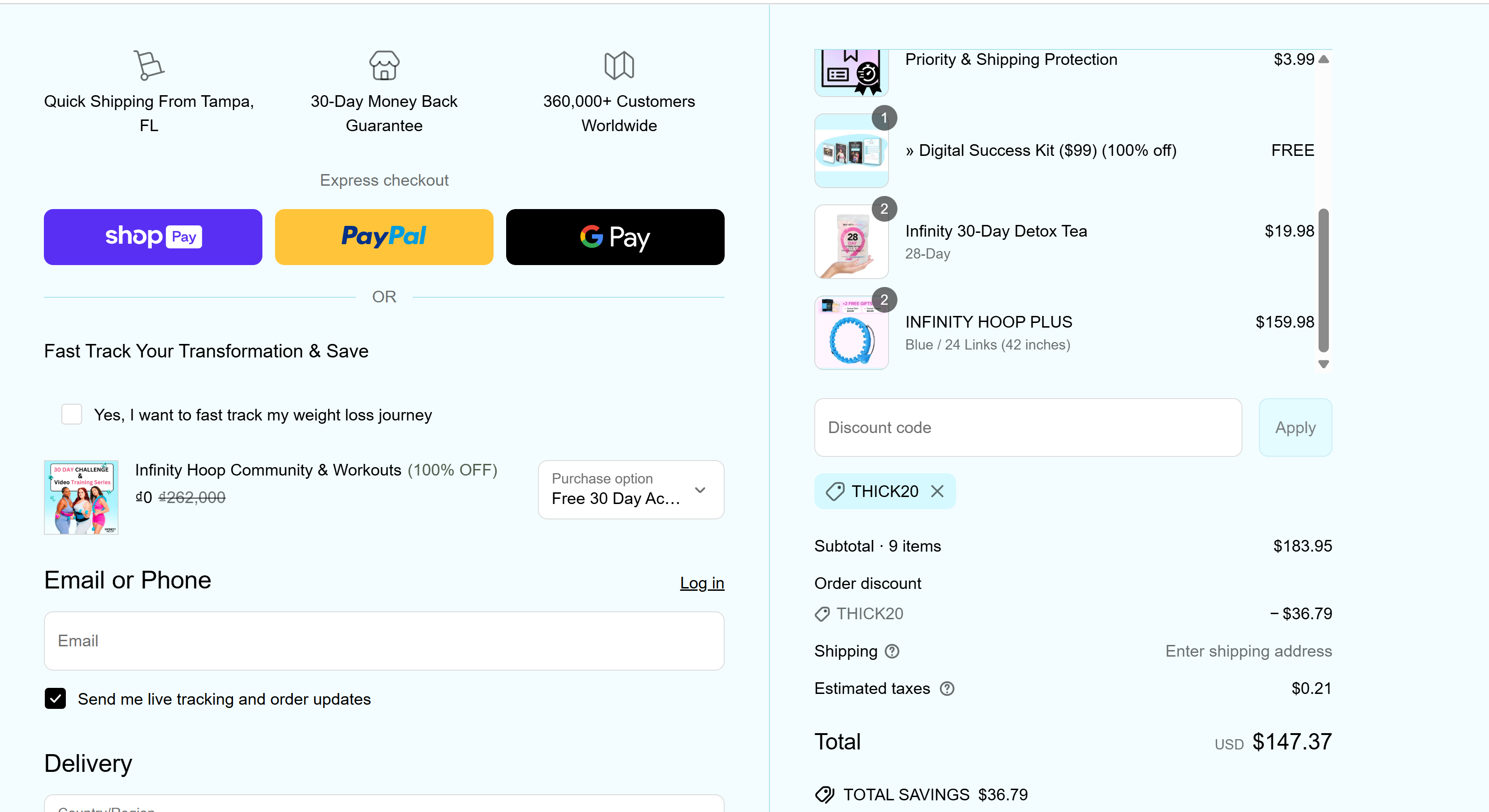The height and width of the screenshot is (812, 1489).
Task: Click the 'Subtotal · 9 items' label
Action: pyautogui.click(x=877, y=546)
